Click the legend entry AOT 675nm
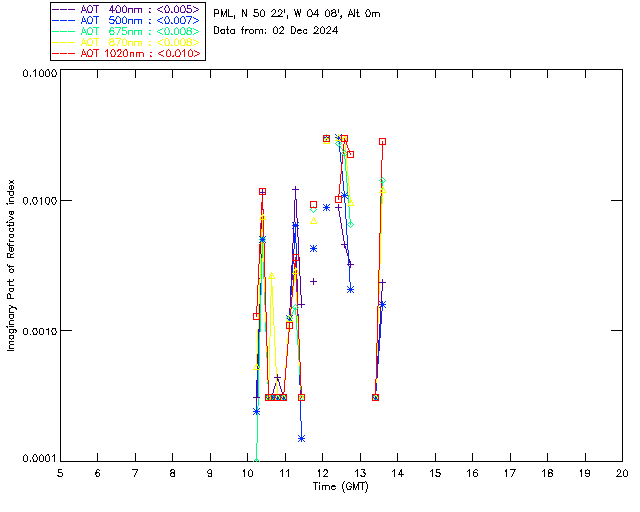 coord(140,31)
